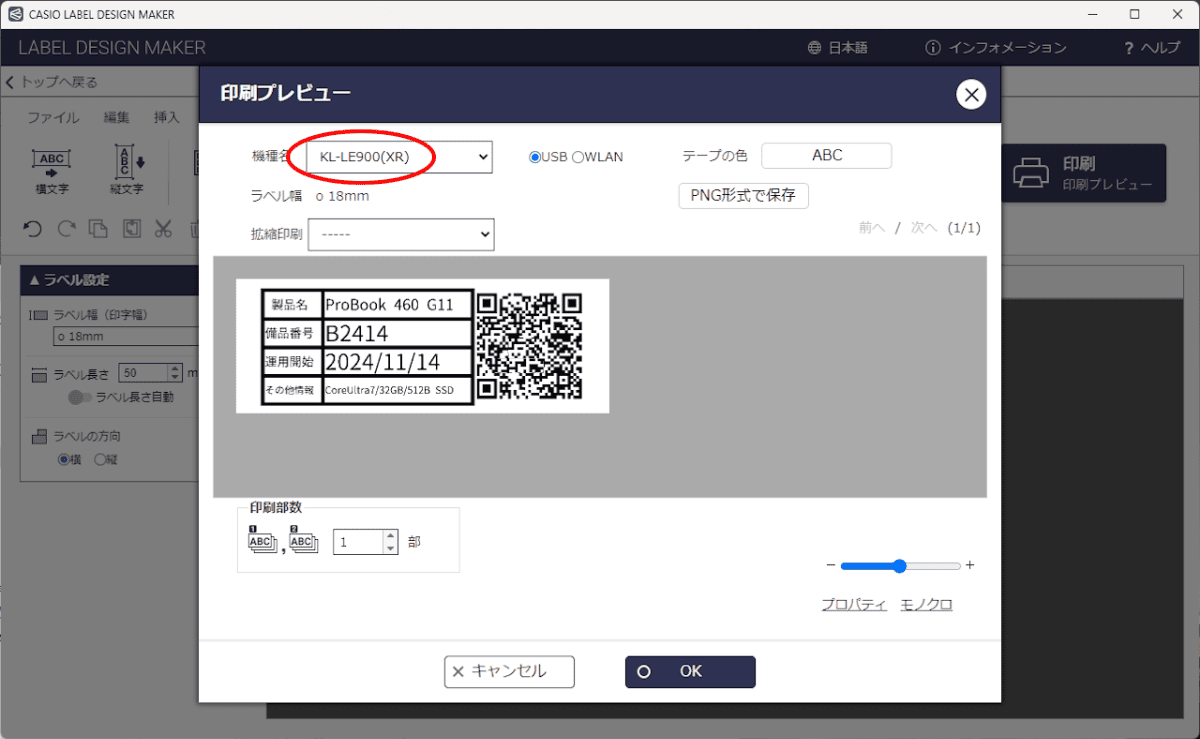This screenshot has width=1200, height=739.
Task: Open the ヘルプ menu item
Action: tap(1161, 48)
